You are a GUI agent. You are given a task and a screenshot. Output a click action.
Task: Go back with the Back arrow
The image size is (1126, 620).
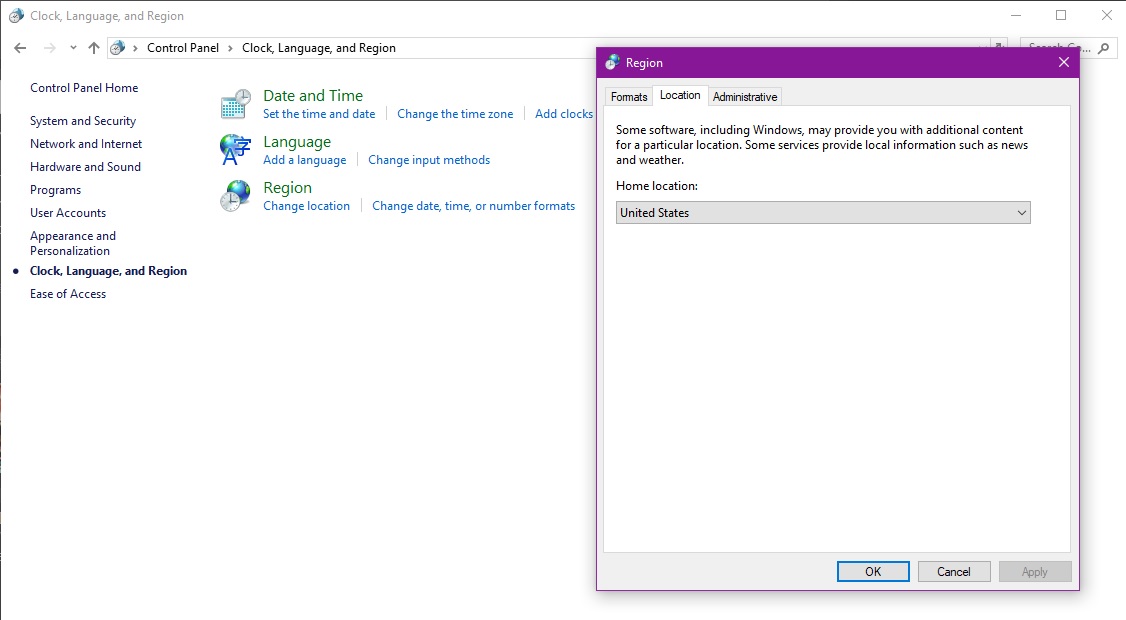tap(20, 48)
